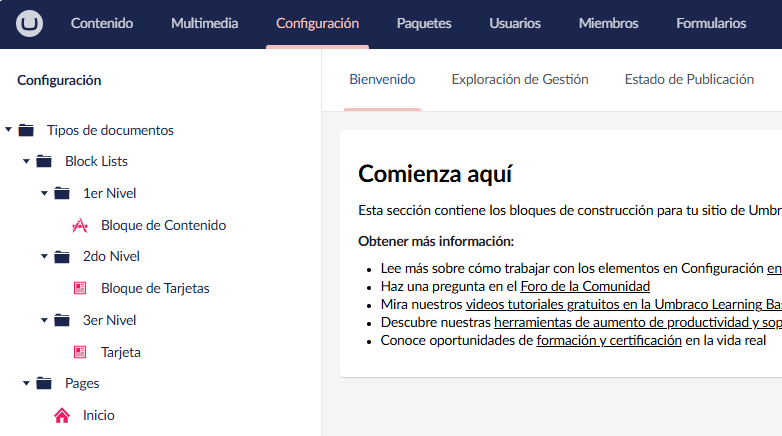Open the herramientas de aumento de productividad link

pos(637,322)
